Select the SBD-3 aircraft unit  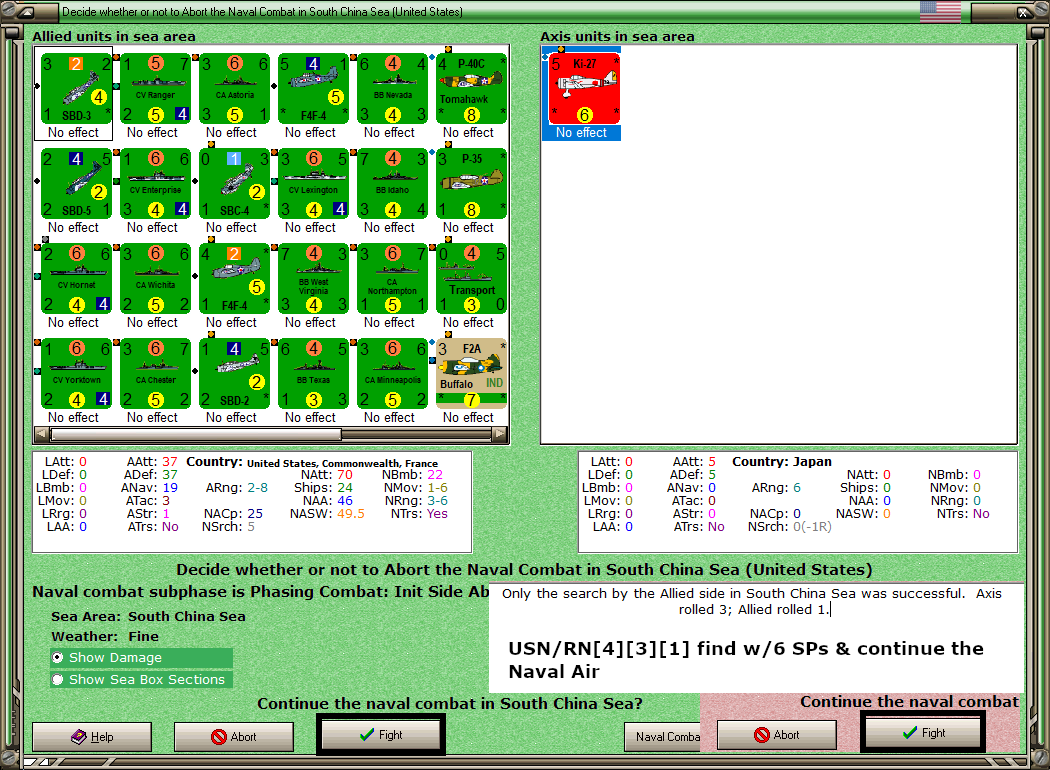pyautogui.click(x=77, y=89)
